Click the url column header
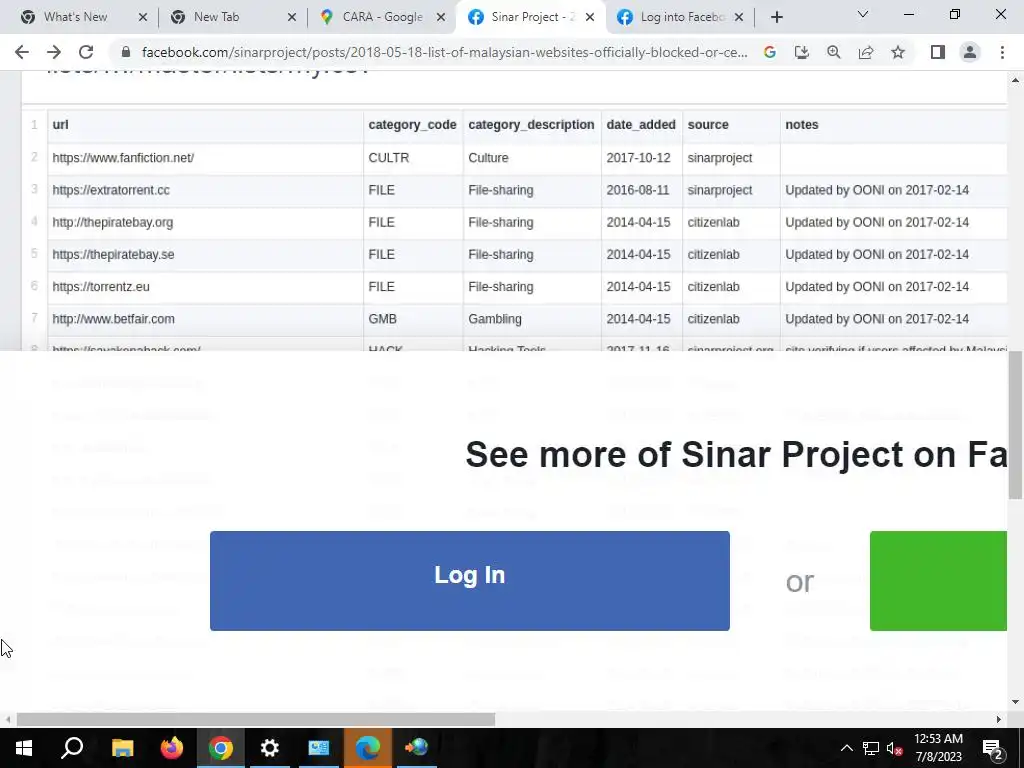 (205, 125)
